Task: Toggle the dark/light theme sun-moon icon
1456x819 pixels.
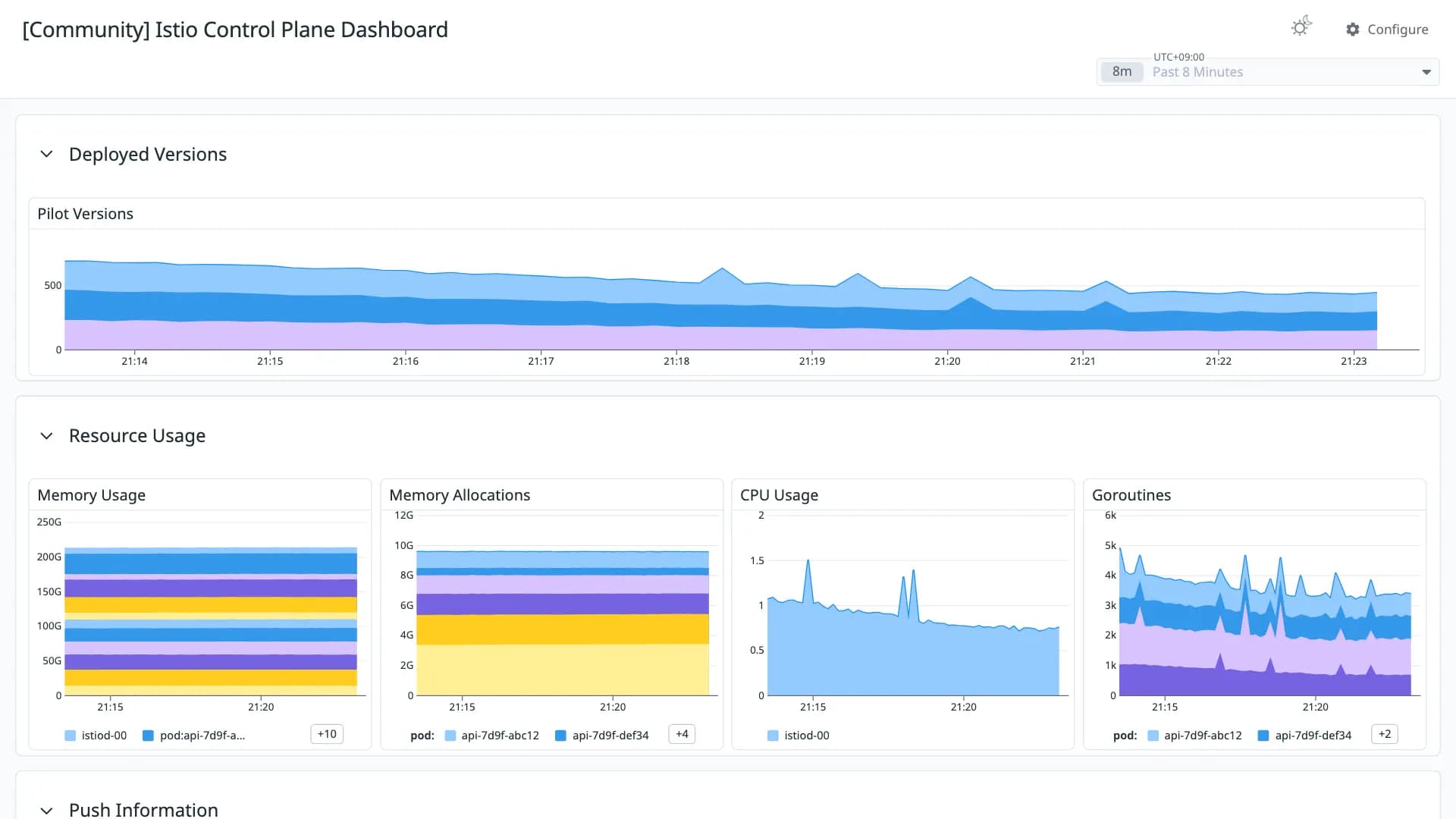Action: point(1301,27)
